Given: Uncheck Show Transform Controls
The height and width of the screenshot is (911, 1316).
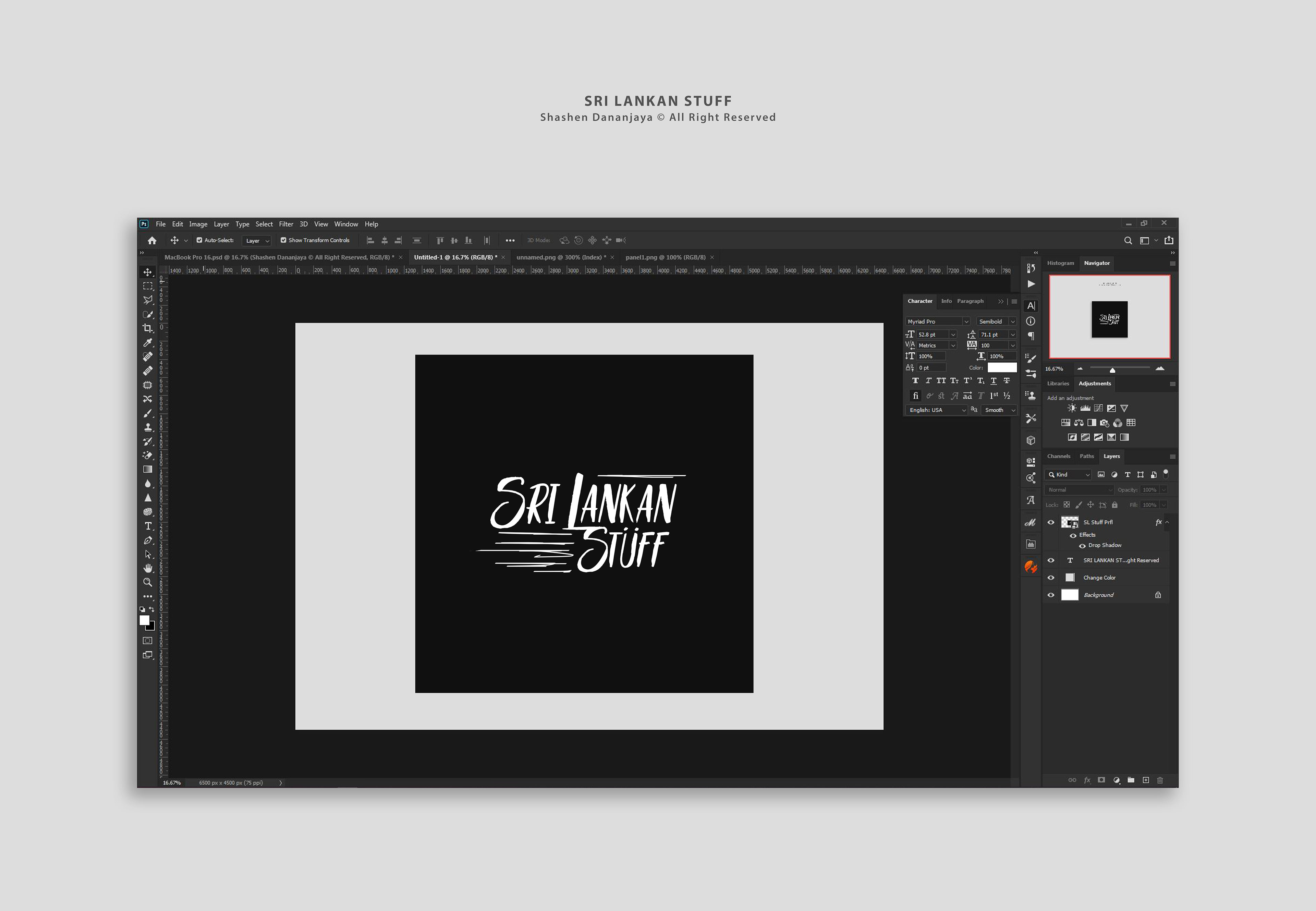Looking at the screenshot, I should tap(283, 240).
